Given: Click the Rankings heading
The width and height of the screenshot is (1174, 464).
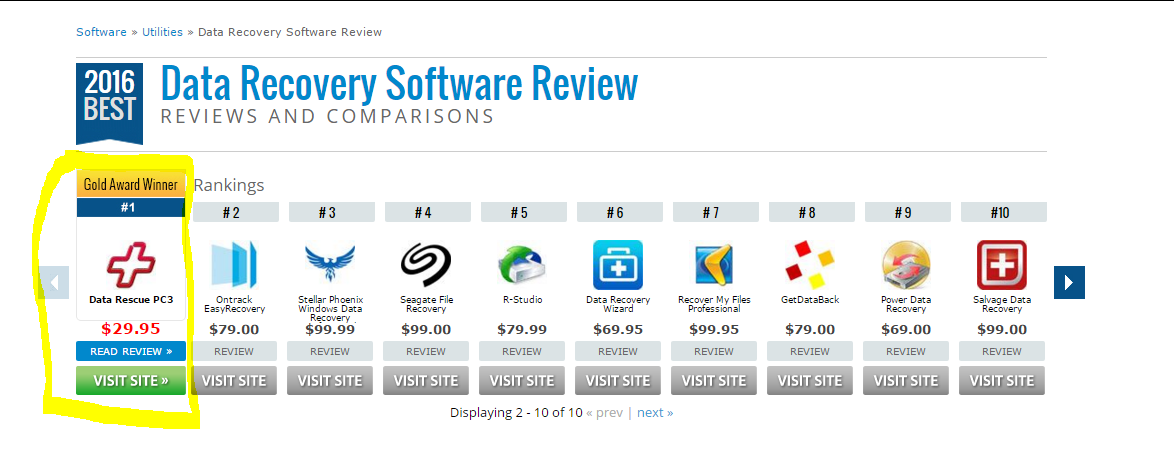Looking at the screenshot, I should tap(229, 185).
